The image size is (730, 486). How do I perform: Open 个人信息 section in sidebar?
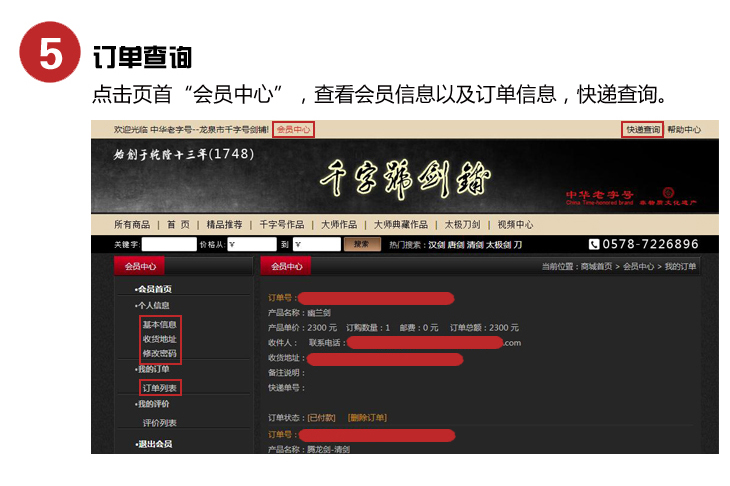coord(152,305)
